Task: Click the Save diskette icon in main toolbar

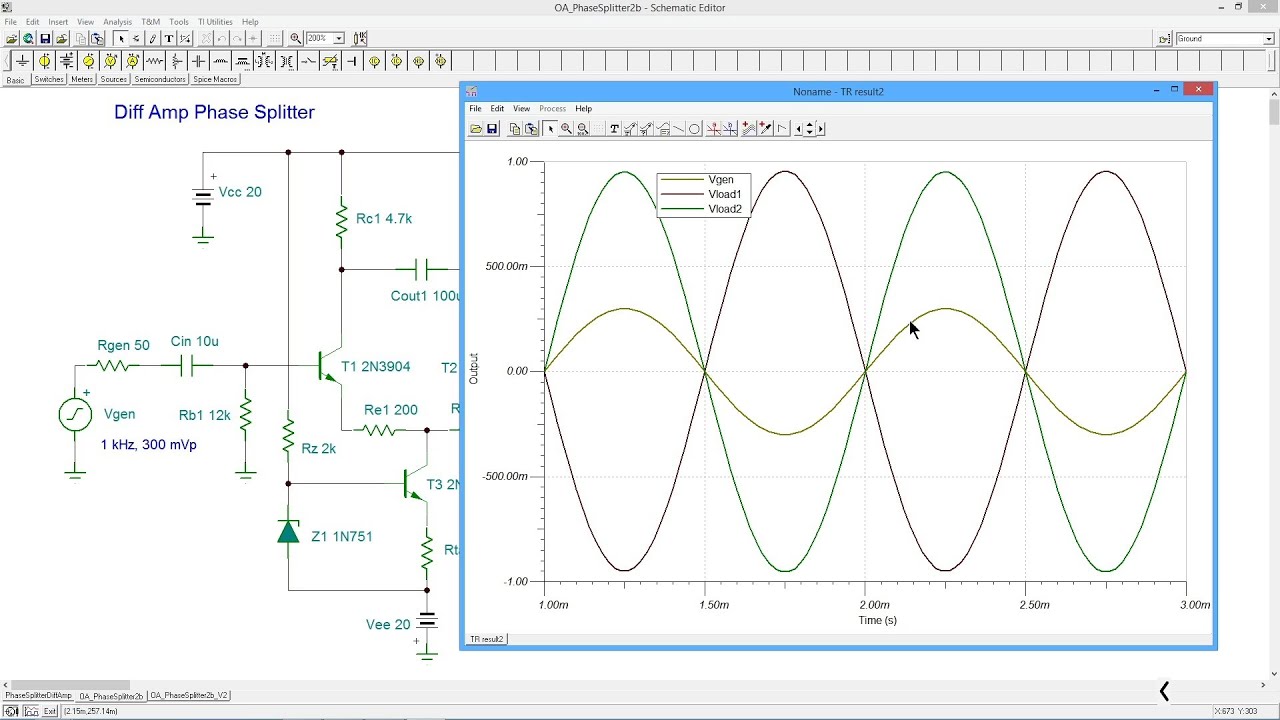Action: [x=45, y=38]
